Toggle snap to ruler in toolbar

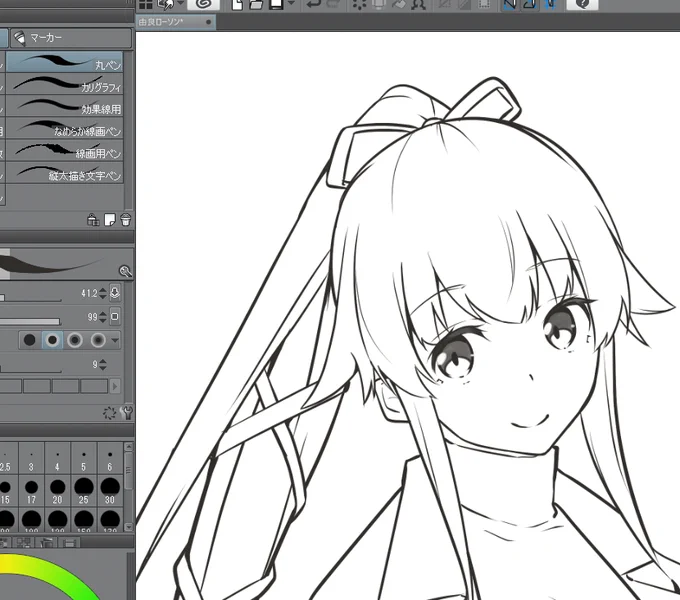(510, 4)
